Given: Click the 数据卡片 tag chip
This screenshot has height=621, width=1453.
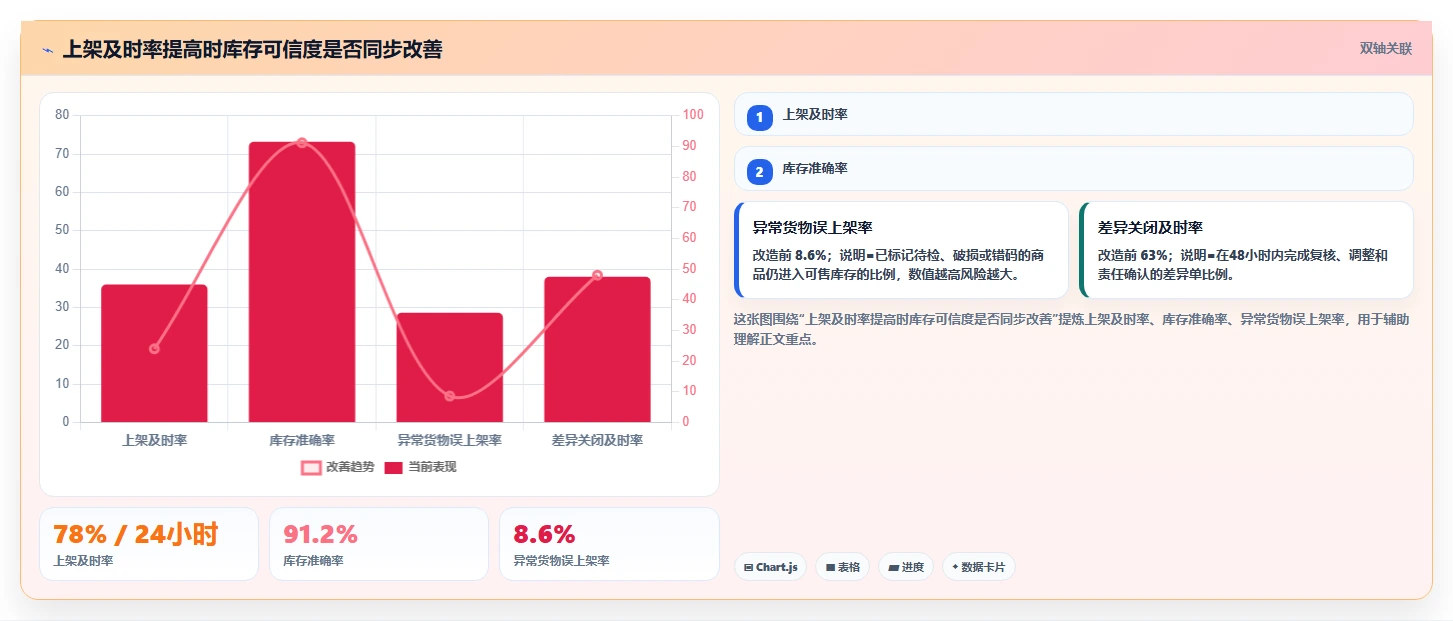Looking at the screenshot, I should [x=979, y=567].
